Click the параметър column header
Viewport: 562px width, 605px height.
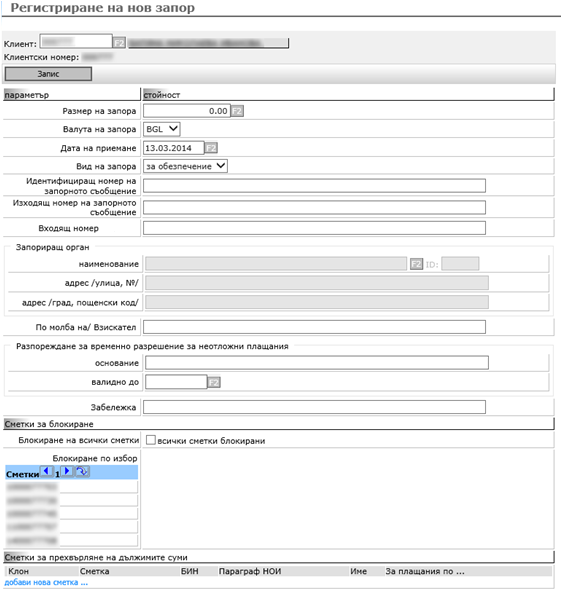click(x=72, y=95)
